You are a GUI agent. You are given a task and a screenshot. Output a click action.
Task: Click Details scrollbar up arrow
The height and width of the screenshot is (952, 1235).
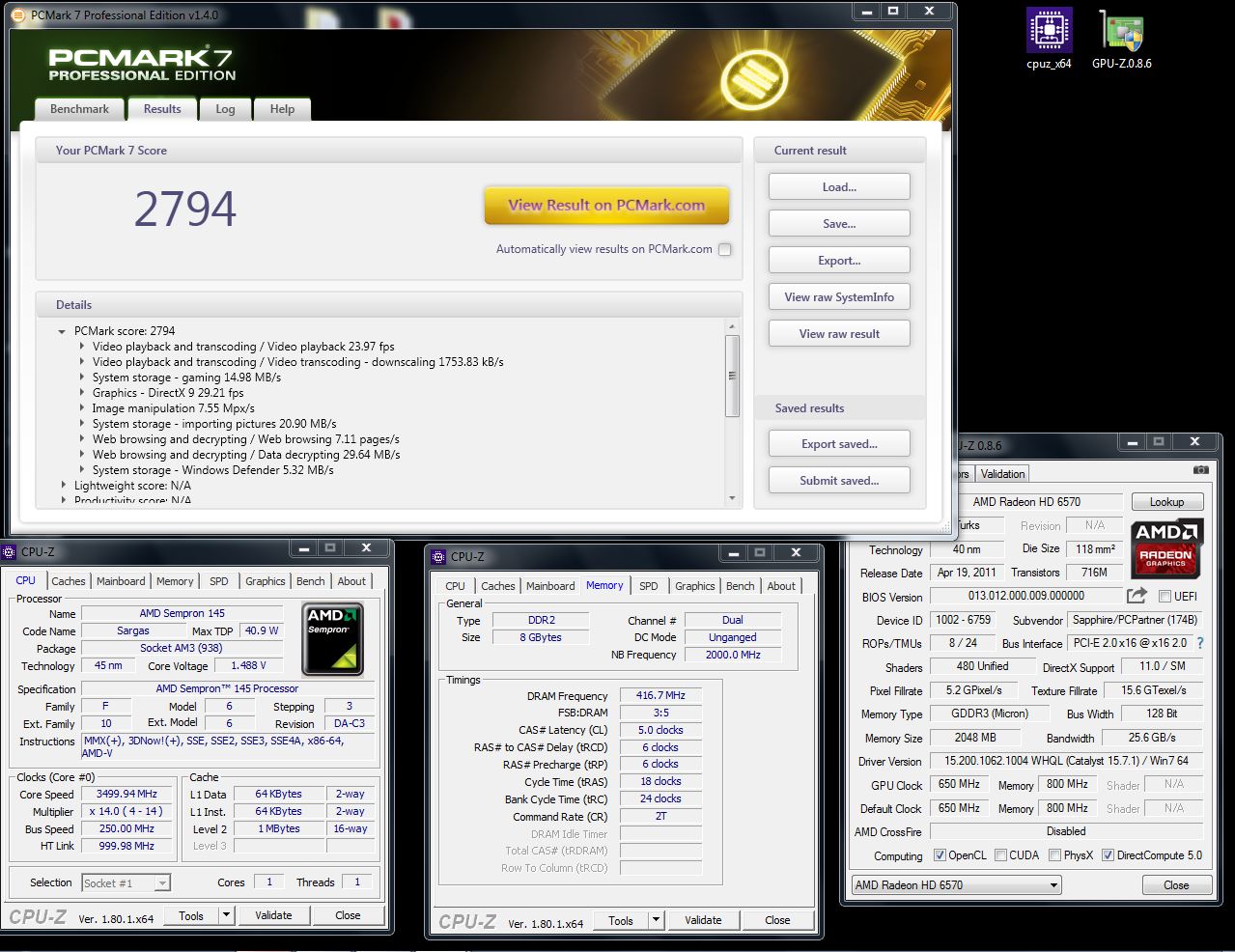coord(732,327)
